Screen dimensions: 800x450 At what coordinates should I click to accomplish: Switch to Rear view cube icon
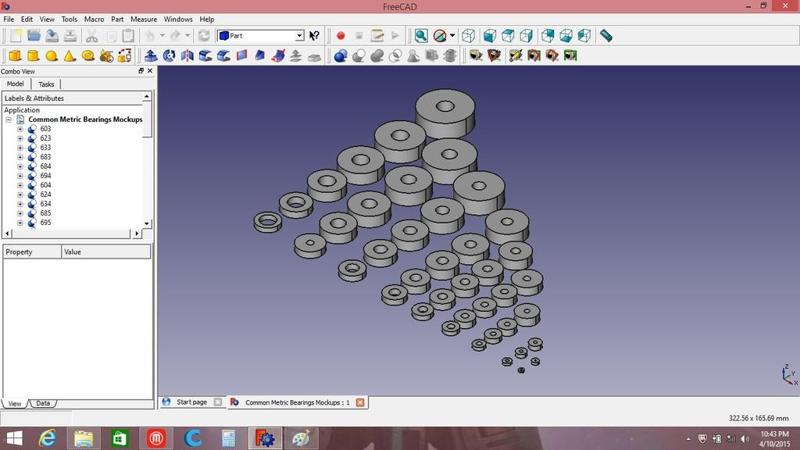(x=548, y=36)
